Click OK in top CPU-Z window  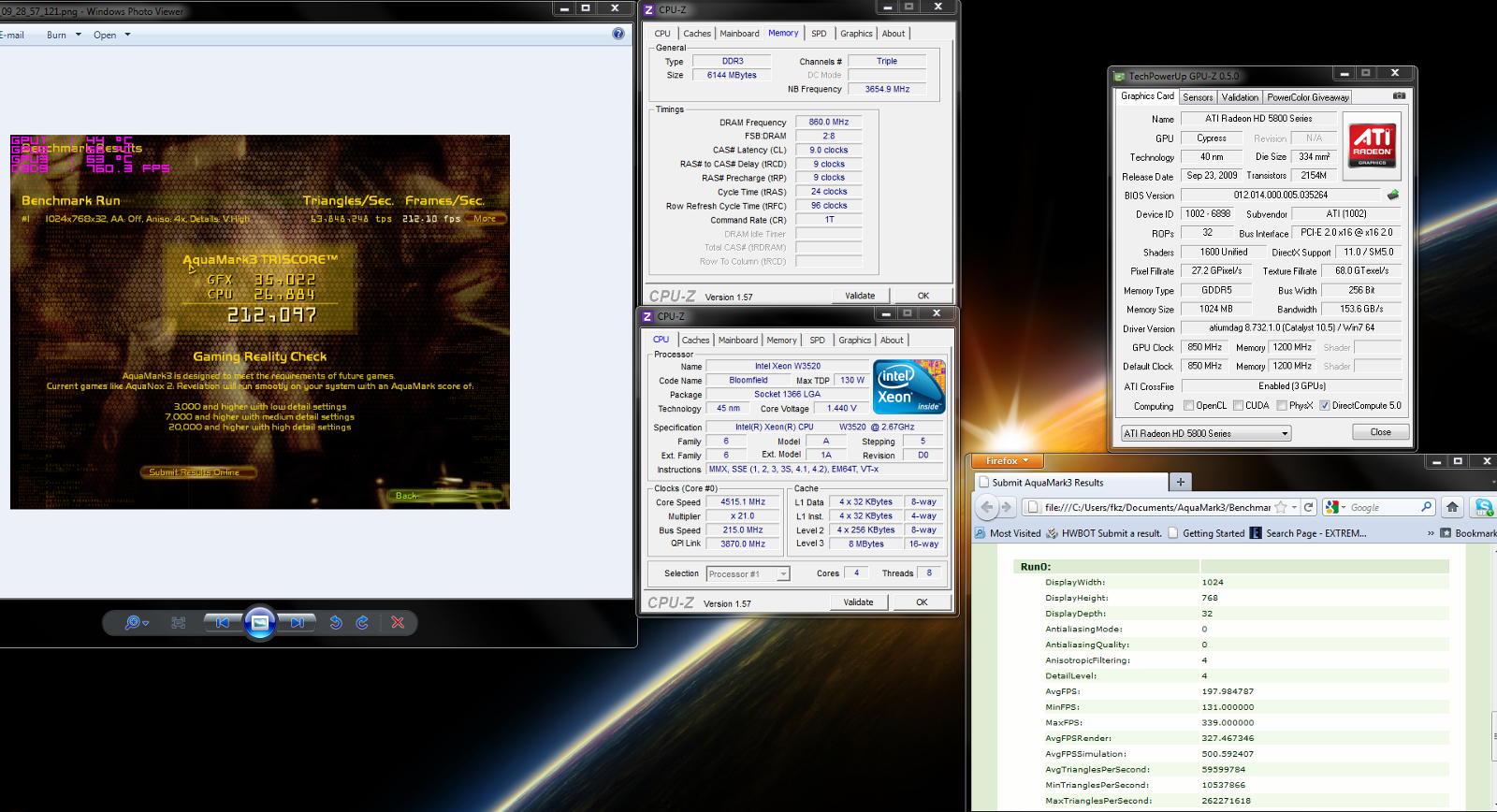tap(923, 296)
